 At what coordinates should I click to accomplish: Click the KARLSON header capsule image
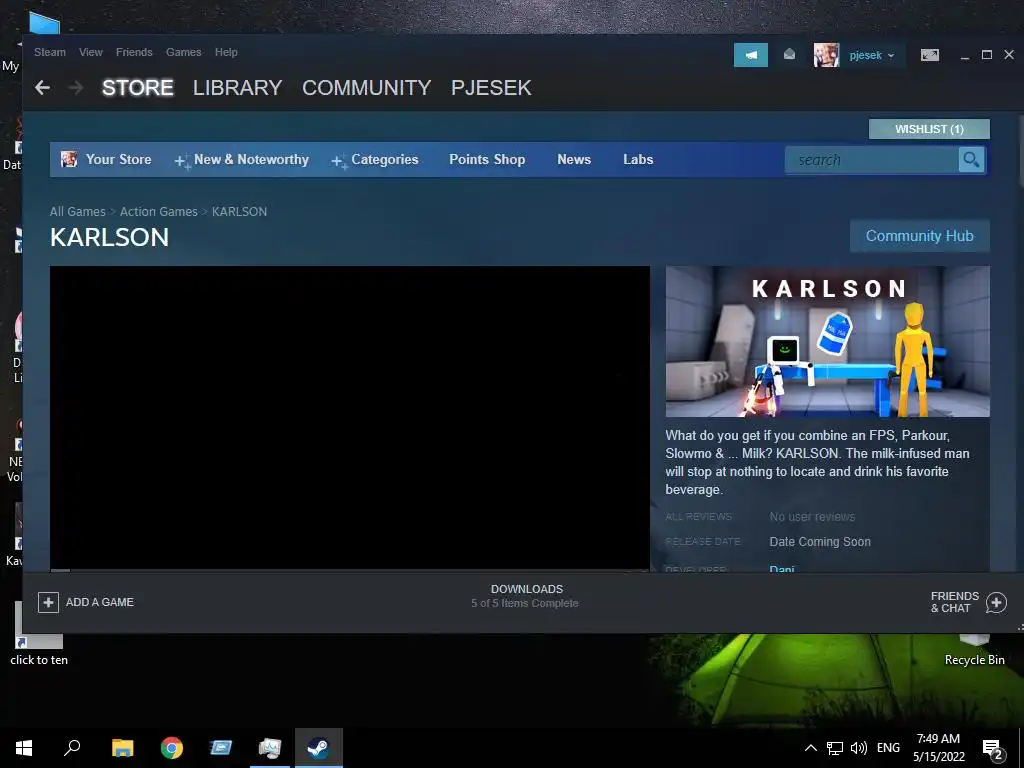[x=827, y=341]
